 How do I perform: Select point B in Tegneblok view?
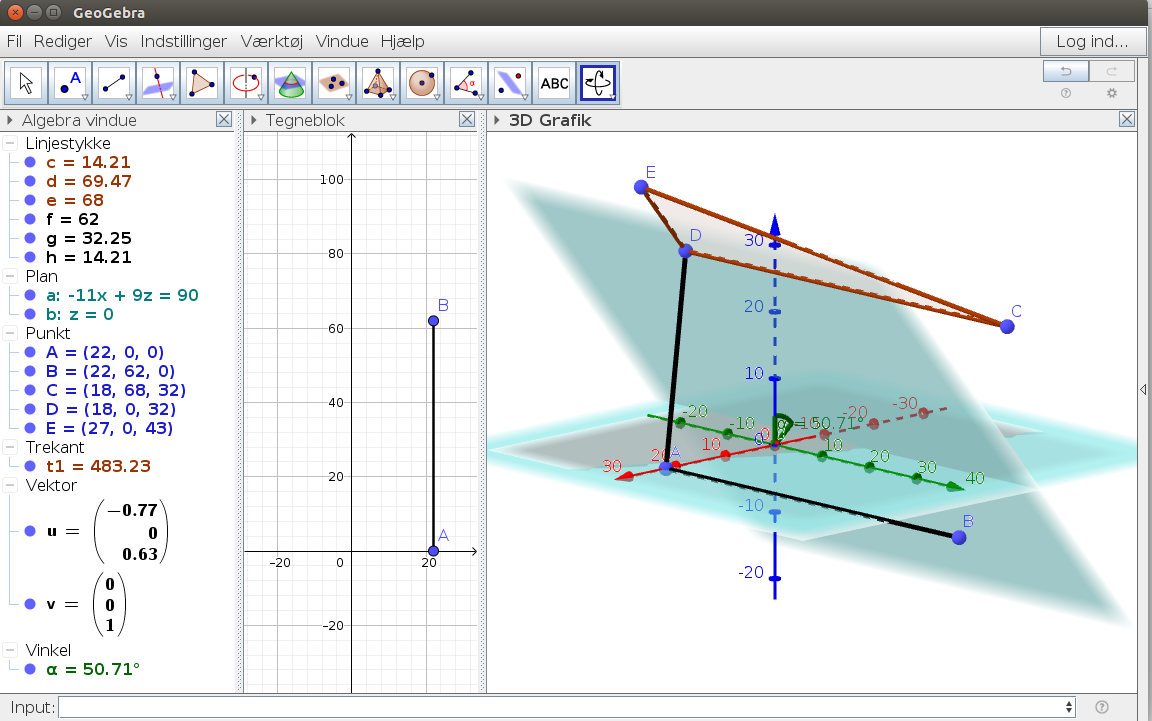point(433,321)
